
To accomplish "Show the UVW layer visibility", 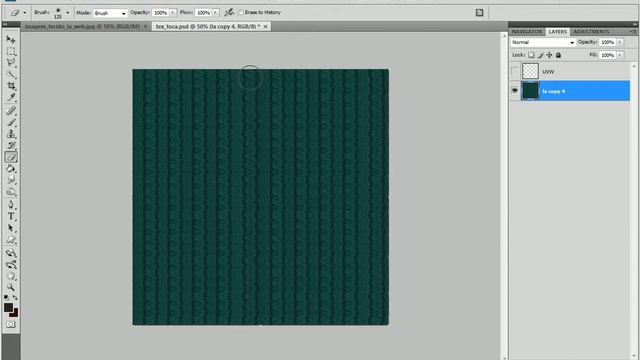I will (x=515, y=71).
